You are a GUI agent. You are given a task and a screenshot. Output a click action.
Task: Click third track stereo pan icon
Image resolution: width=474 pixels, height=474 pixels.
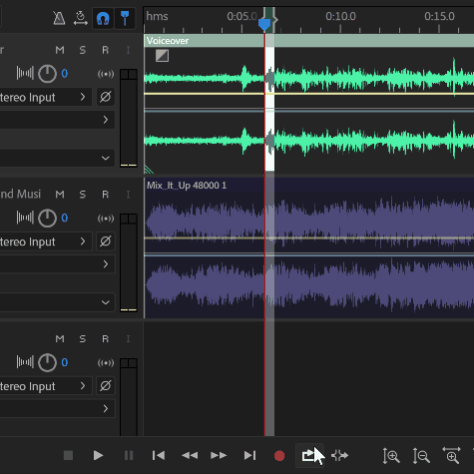tap(106, 363)
